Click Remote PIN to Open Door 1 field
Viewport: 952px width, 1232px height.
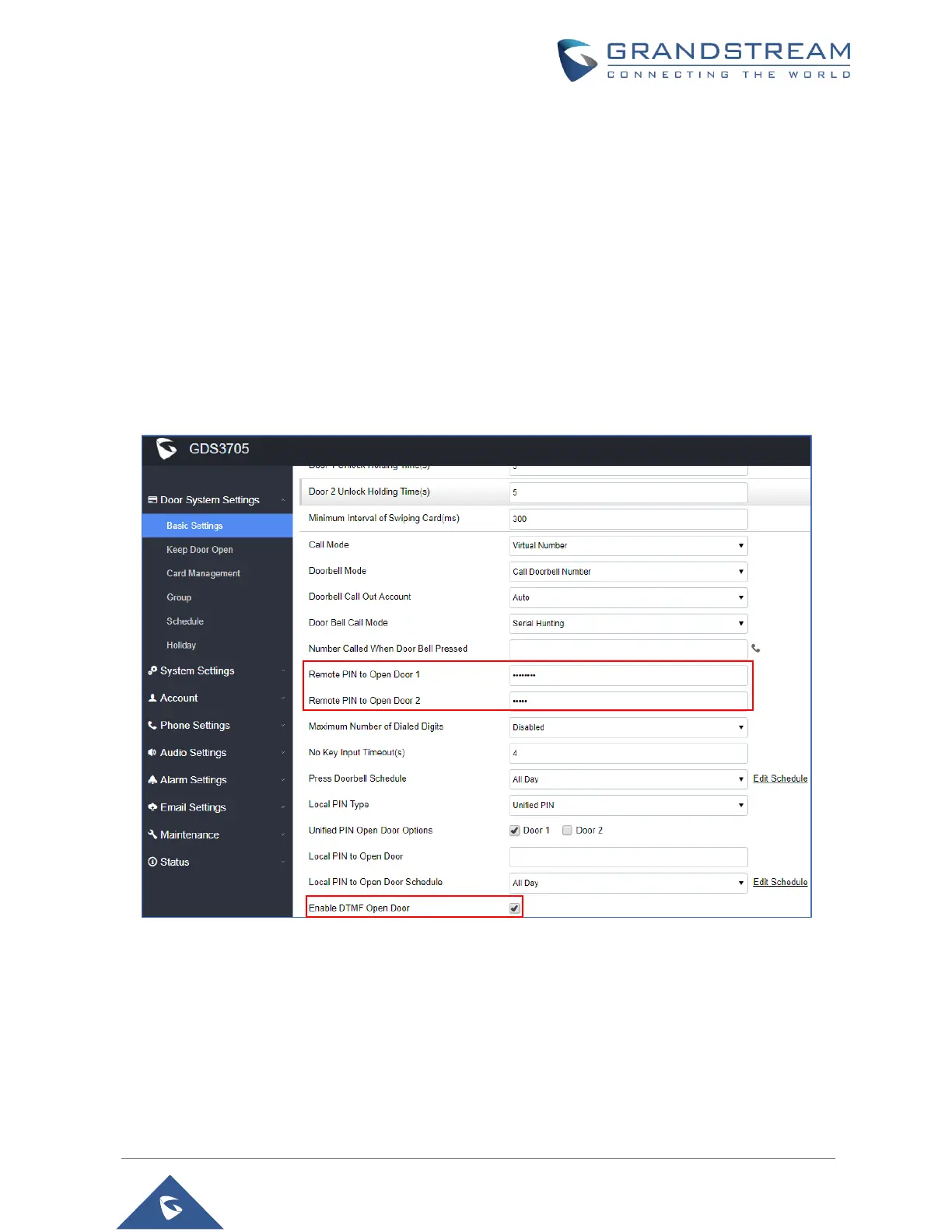(628, 675)
